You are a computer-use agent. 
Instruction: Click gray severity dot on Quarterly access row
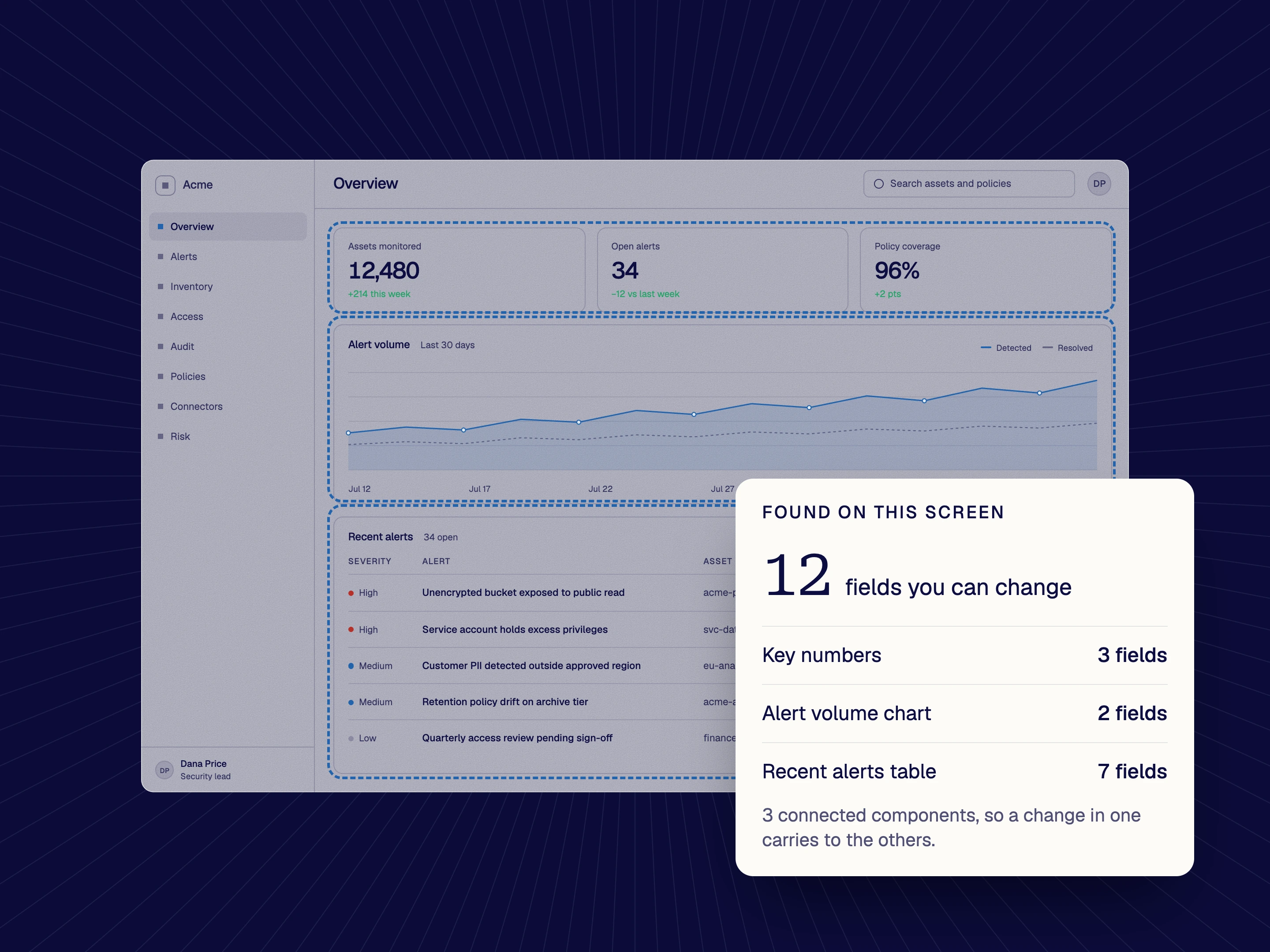click(351, 739)
